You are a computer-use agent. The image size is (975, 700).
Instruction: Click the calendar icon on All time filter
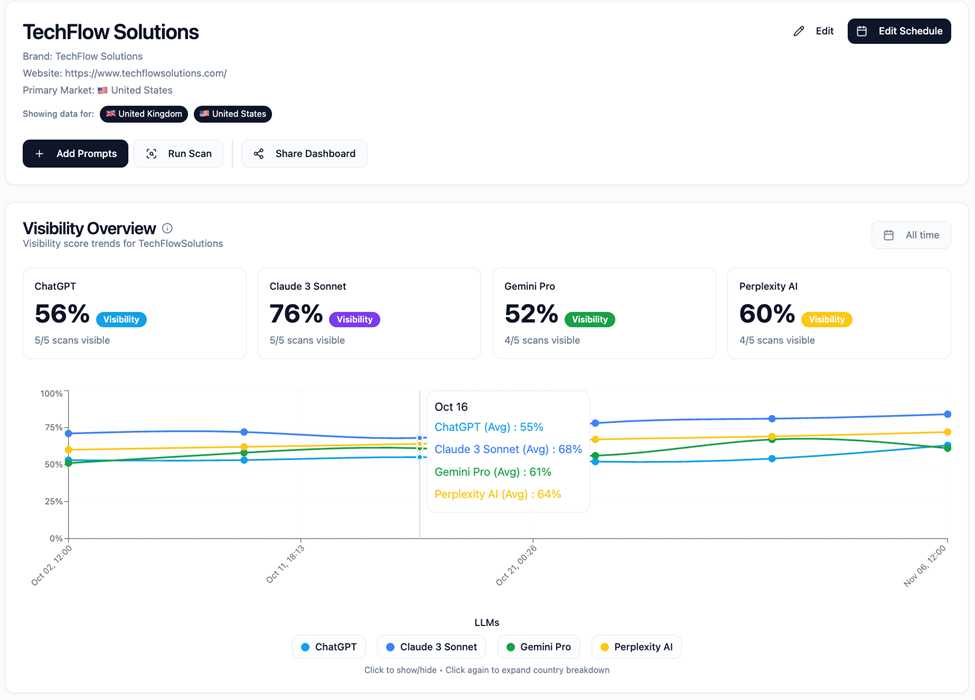(888, 234)
